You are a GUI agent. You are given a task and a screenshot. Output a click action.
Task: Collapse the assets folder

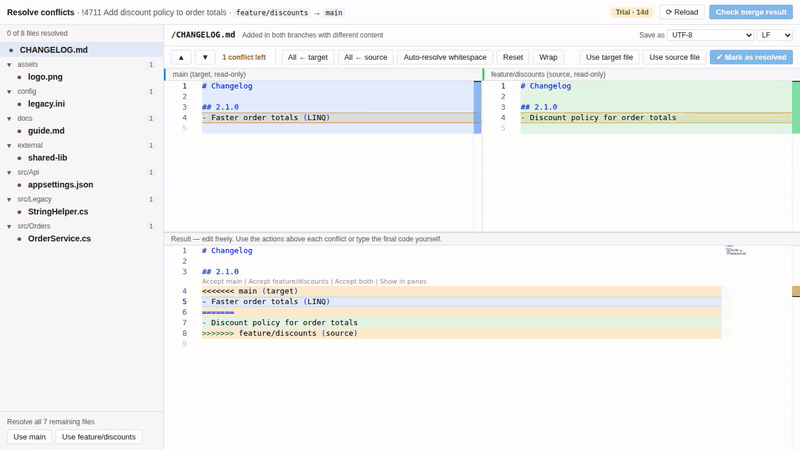[x=9, y=64]
